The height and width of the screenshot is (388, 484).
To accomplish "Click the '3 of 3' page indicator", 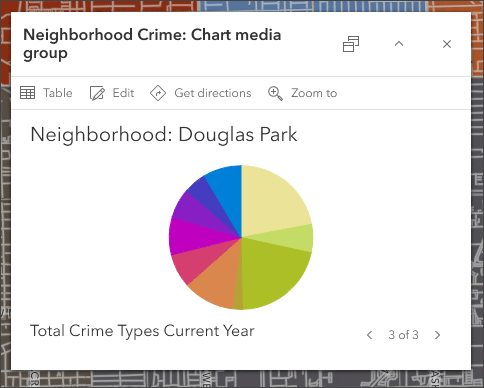I will click(x=403, y=335).
